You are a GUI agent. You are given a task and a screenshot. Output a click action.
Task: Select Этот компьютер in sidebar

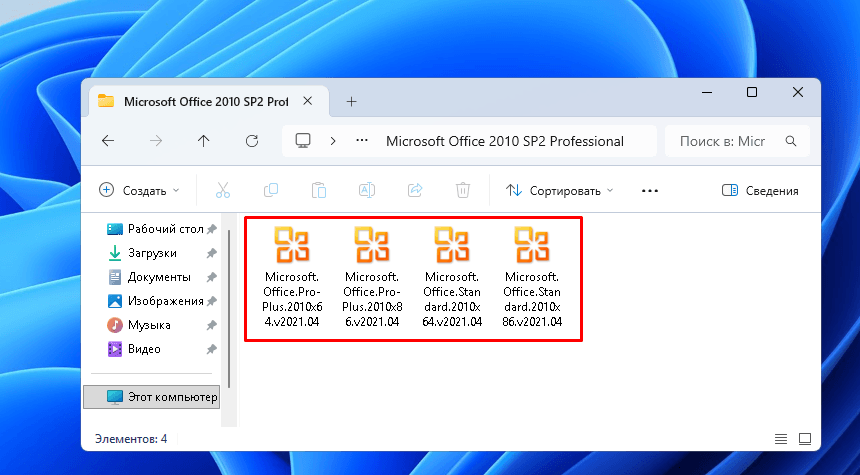pos(151,397)
